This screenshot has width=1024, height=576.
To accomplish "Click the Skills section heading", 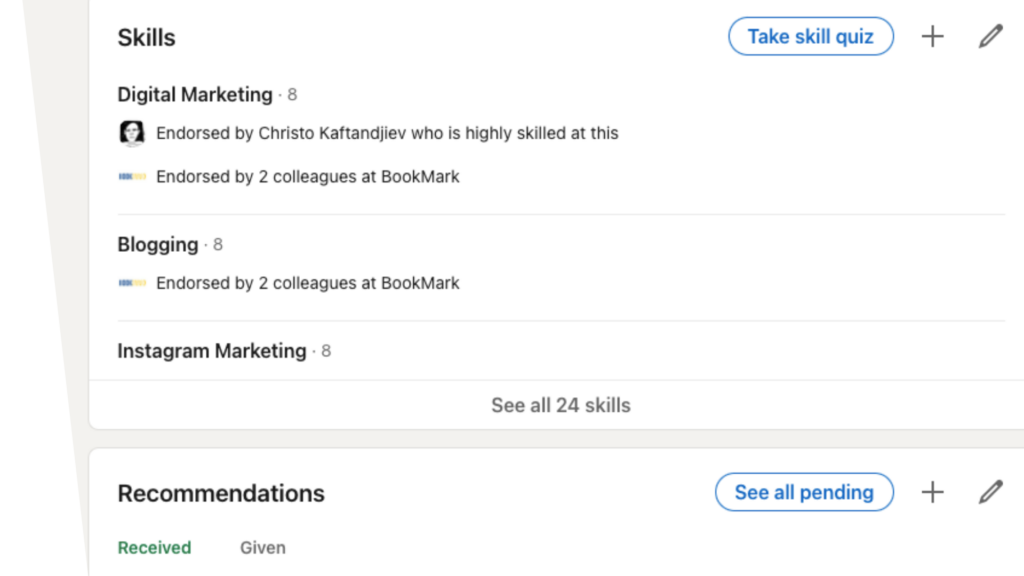I will pyautogui.click(x=146, y=38).
